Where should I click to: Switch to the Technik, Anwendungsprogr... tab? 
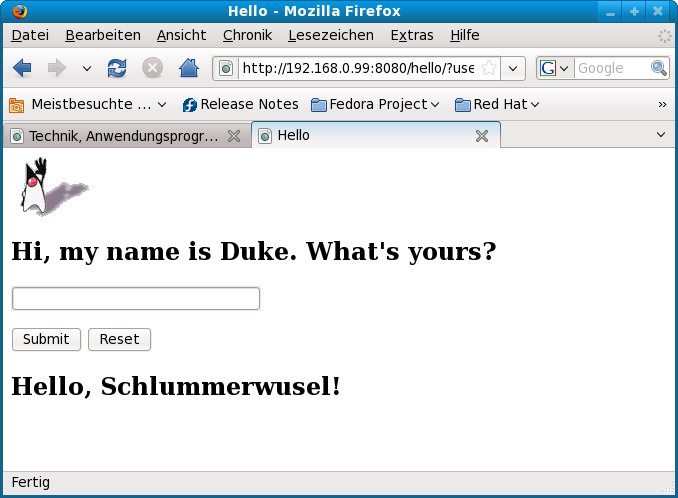pos(123,136)
